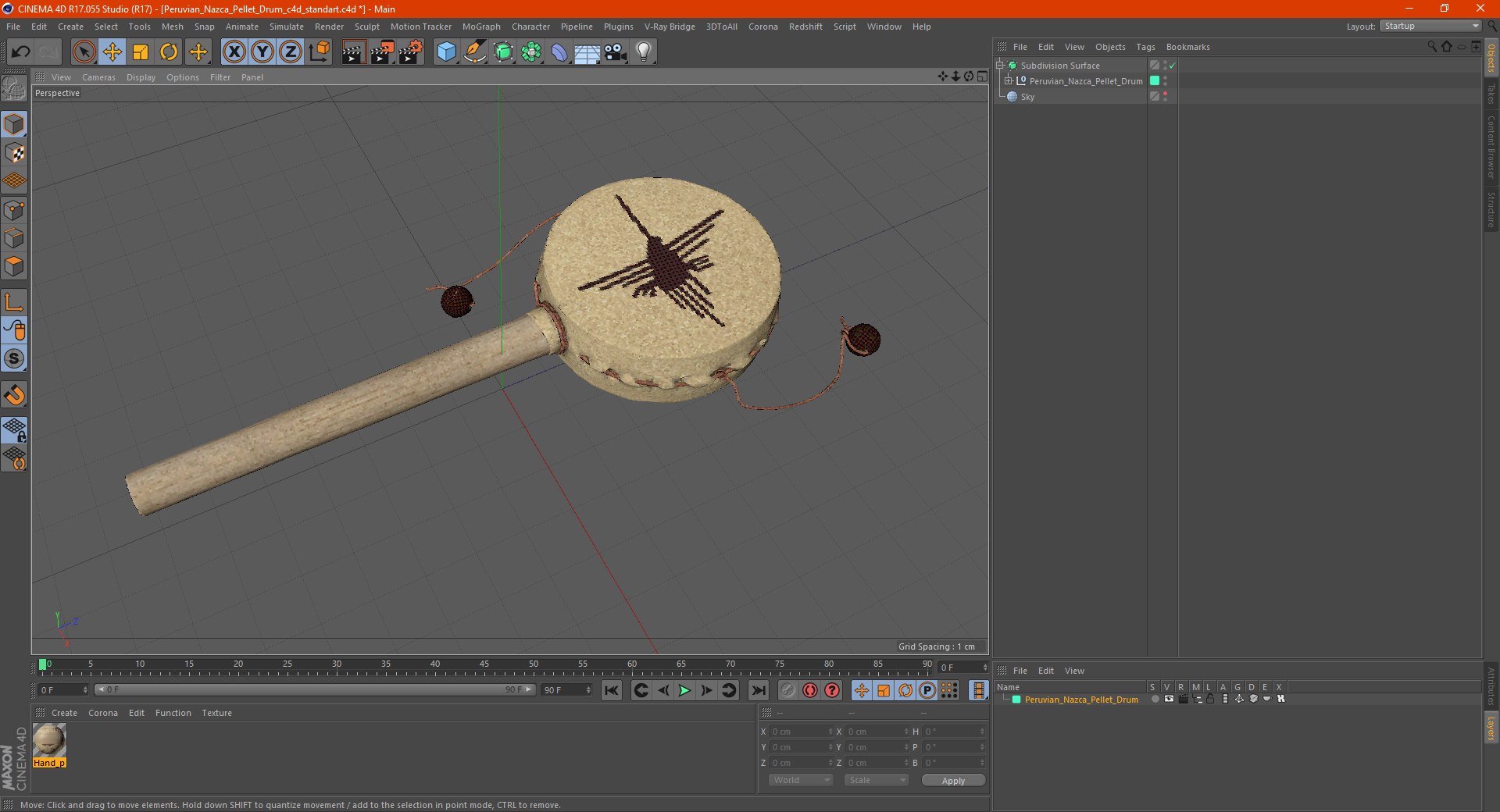1500x812 pixels.
Task: Select the Live Selection tool
Action: point(84,52)
